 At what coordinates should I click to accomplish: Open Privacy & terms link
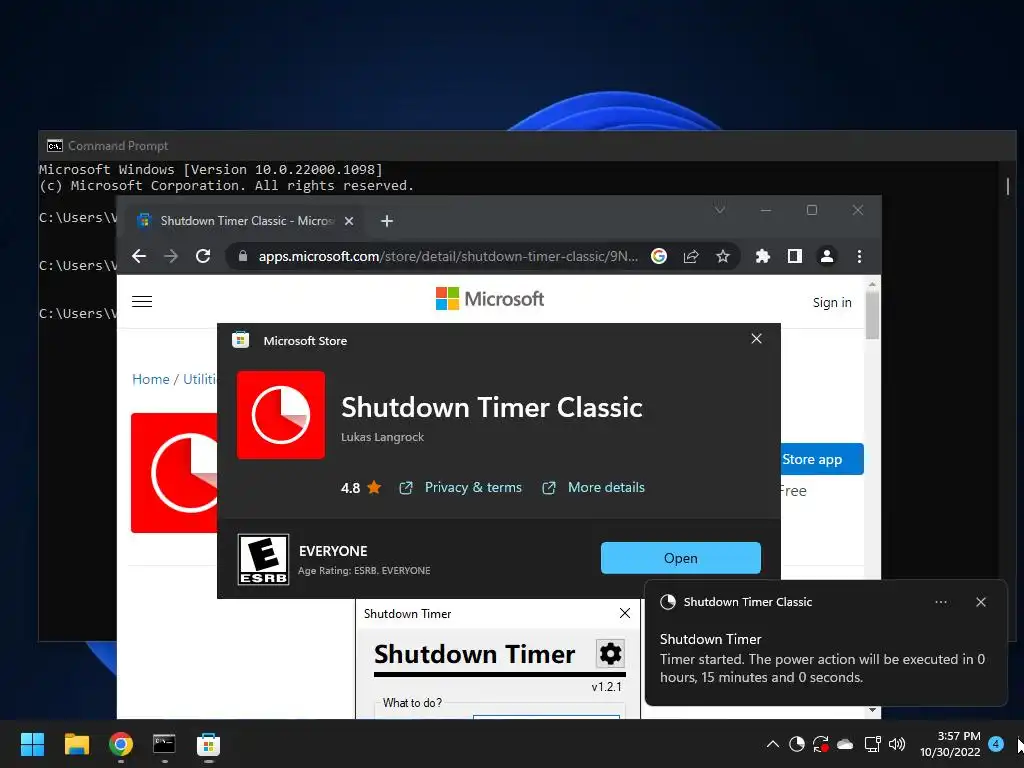[x=473, y=487]
